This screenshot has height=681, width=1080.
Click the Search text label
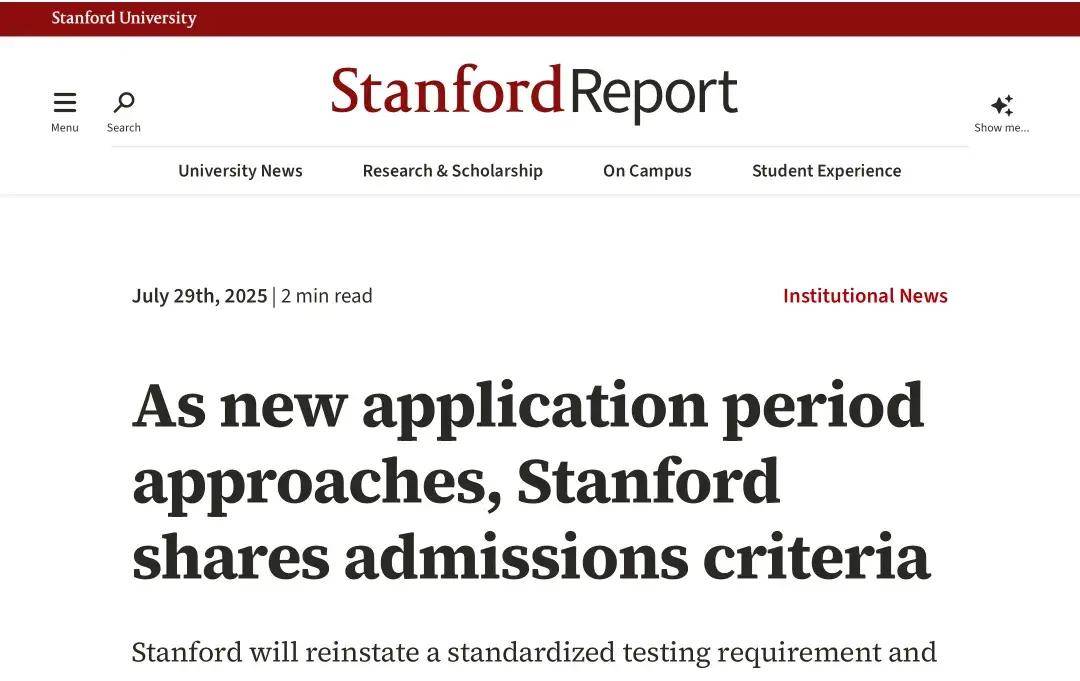click(124, 127)
